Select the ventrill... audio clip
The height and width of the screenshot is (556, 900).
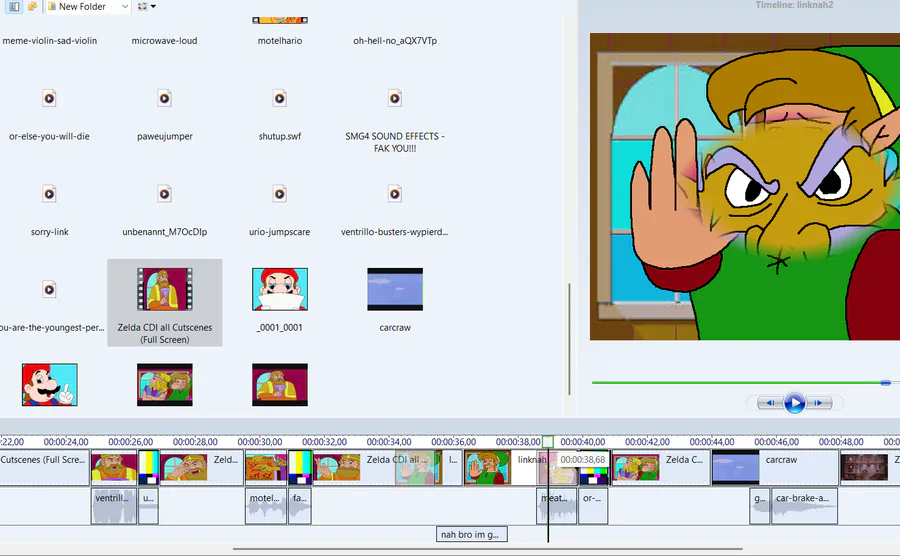[x=114, y=506]
